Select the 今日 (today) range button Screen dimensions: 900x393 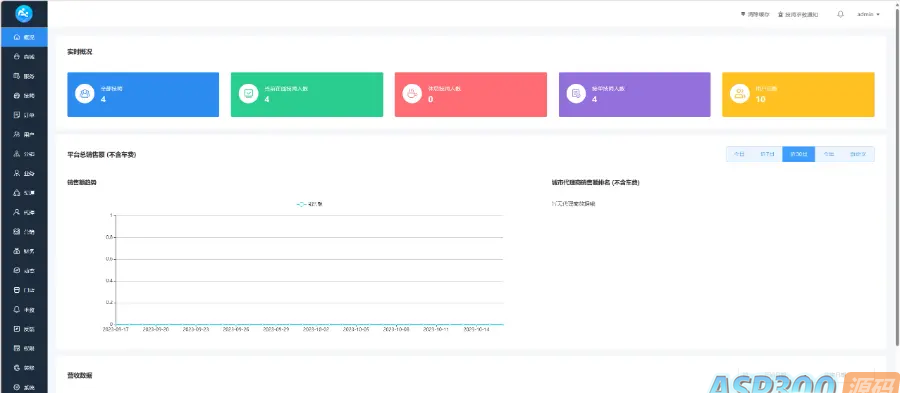740,154
